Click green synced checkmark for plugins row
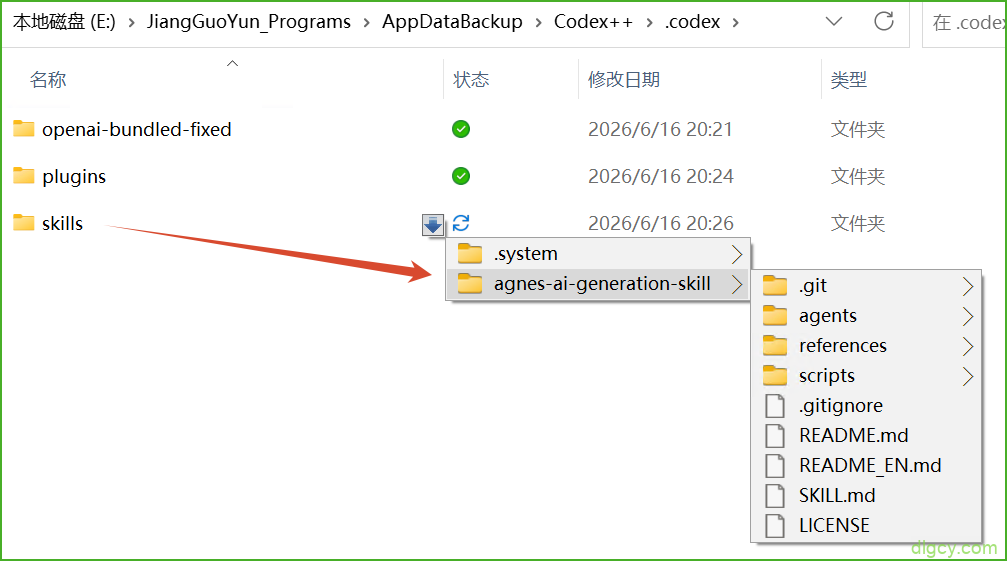This screenshot has height=561, width=1007. click(460, 176)
